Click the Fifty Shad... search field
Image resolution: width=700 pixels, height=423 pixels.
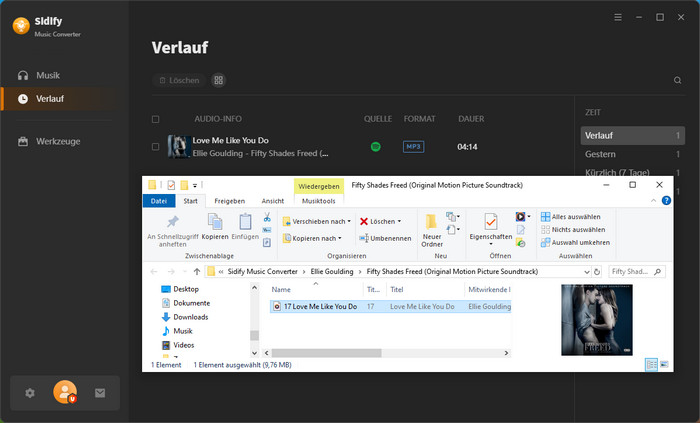point(636,271)
